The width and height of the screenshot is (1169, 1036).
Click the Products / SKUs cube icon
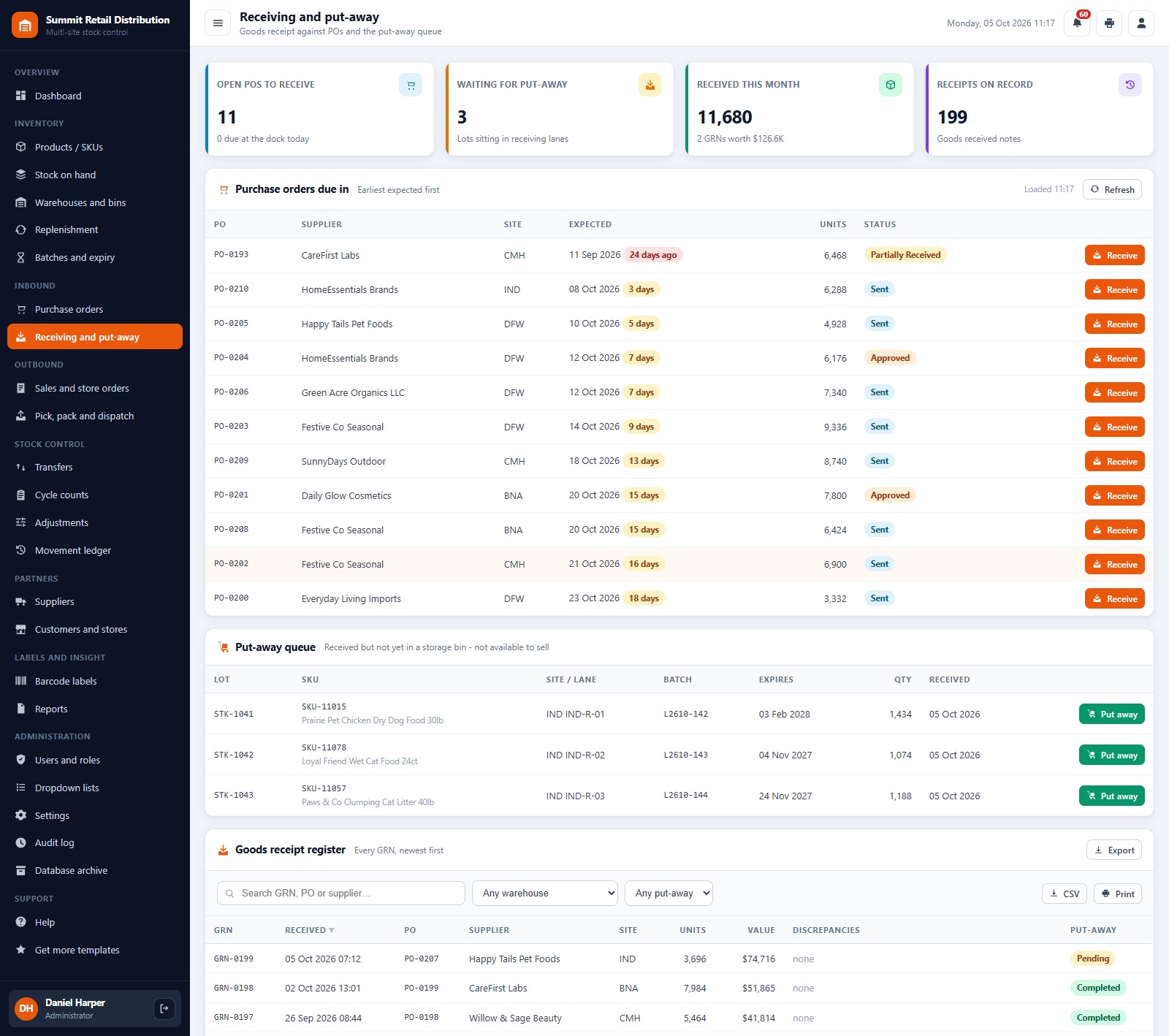pyautogui.click(x=21, y=147)
